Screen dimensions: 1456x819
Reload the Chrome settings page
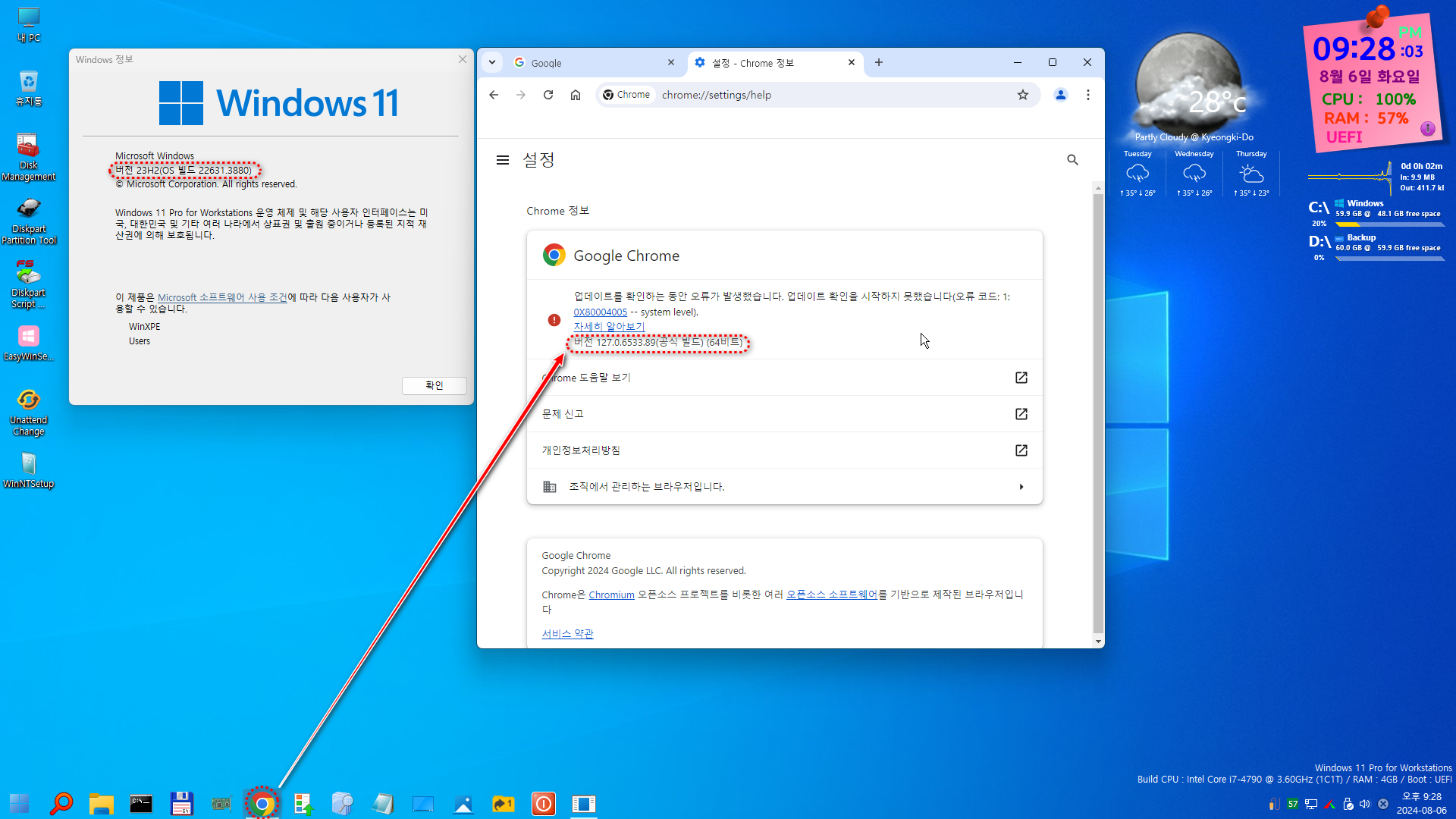pyautogui.click(x=548, y=95)
